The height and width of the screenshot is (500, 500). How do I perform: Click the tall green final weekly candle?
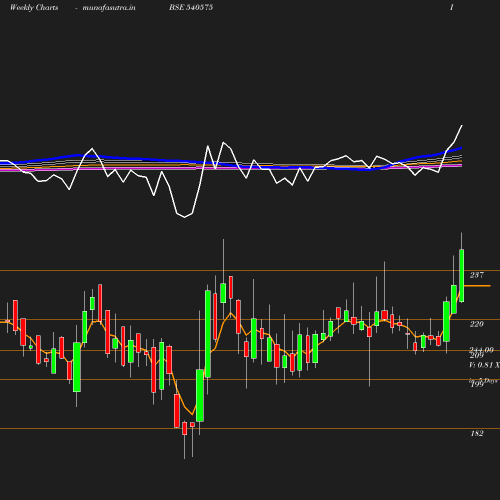point(462,275)
